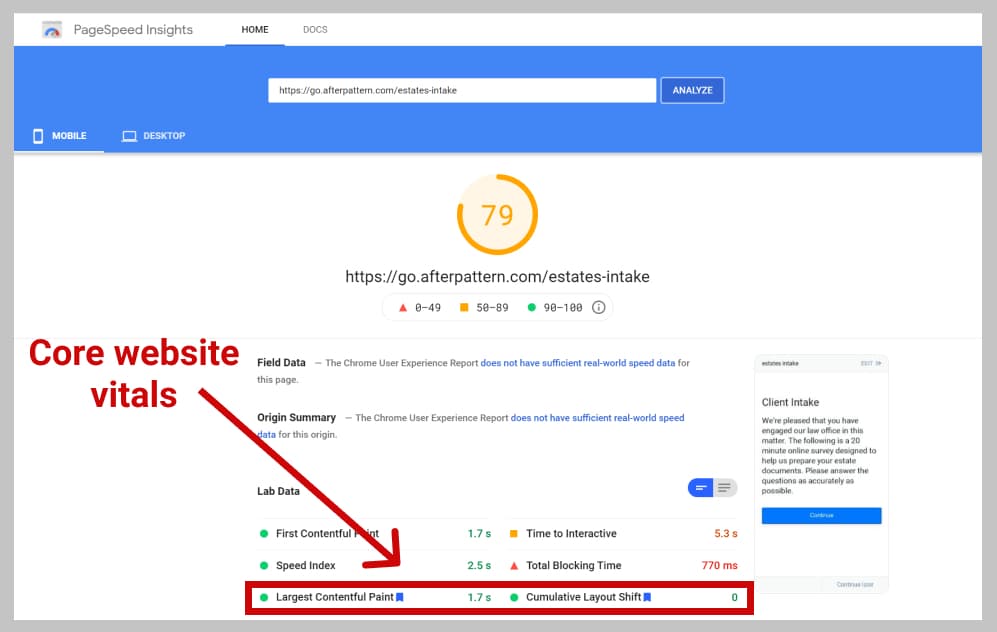Click the orange square 50–89 legend marker
This screenshot has height=632, width=997.
click(464, 308)
